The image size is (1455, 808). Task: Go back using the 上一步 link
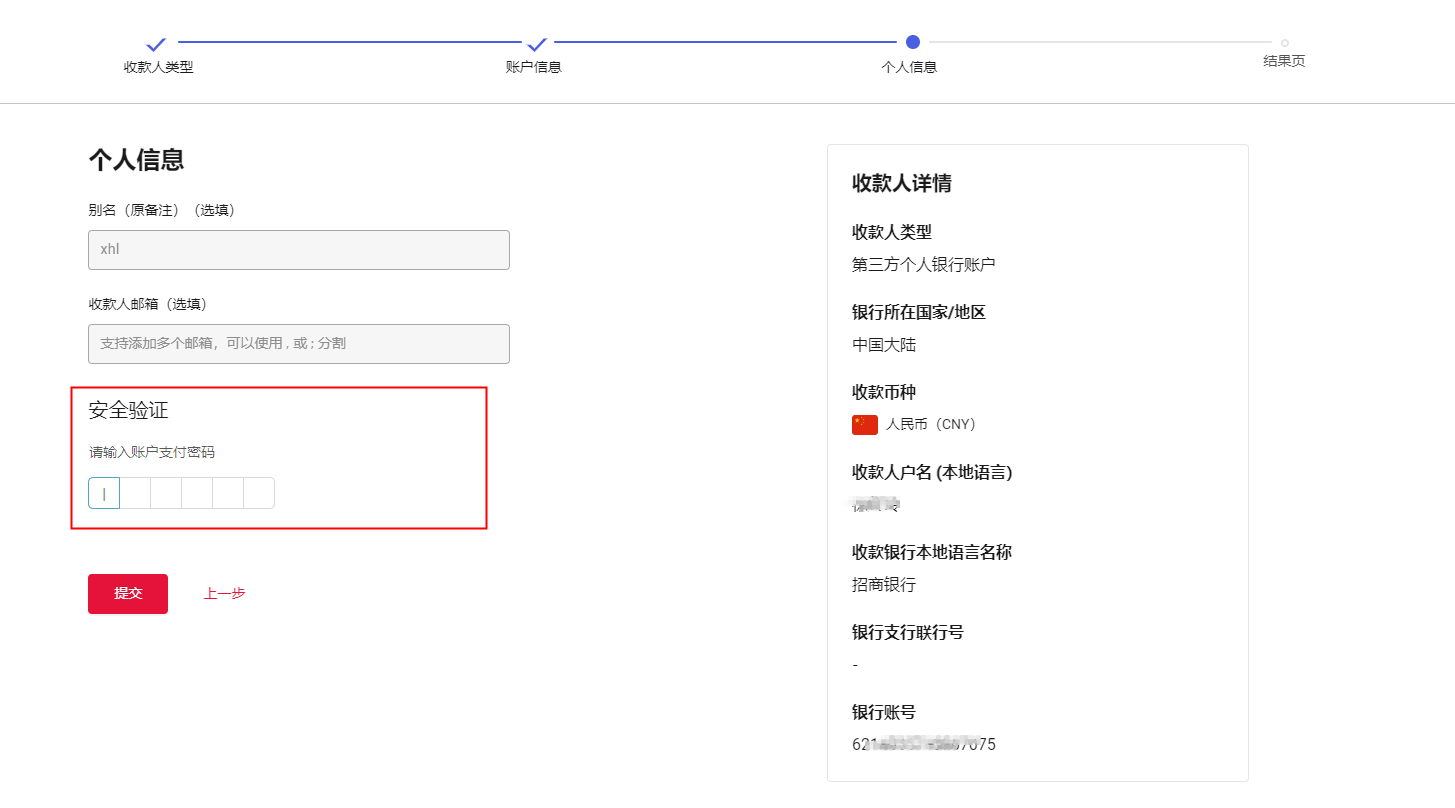pyautogui.click(x=224, y=594)
